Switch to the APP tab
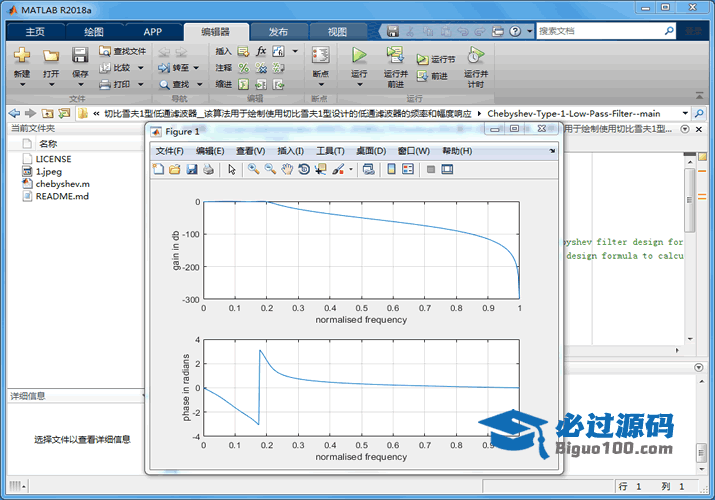The image size is (715, 500). coord(152,32)
